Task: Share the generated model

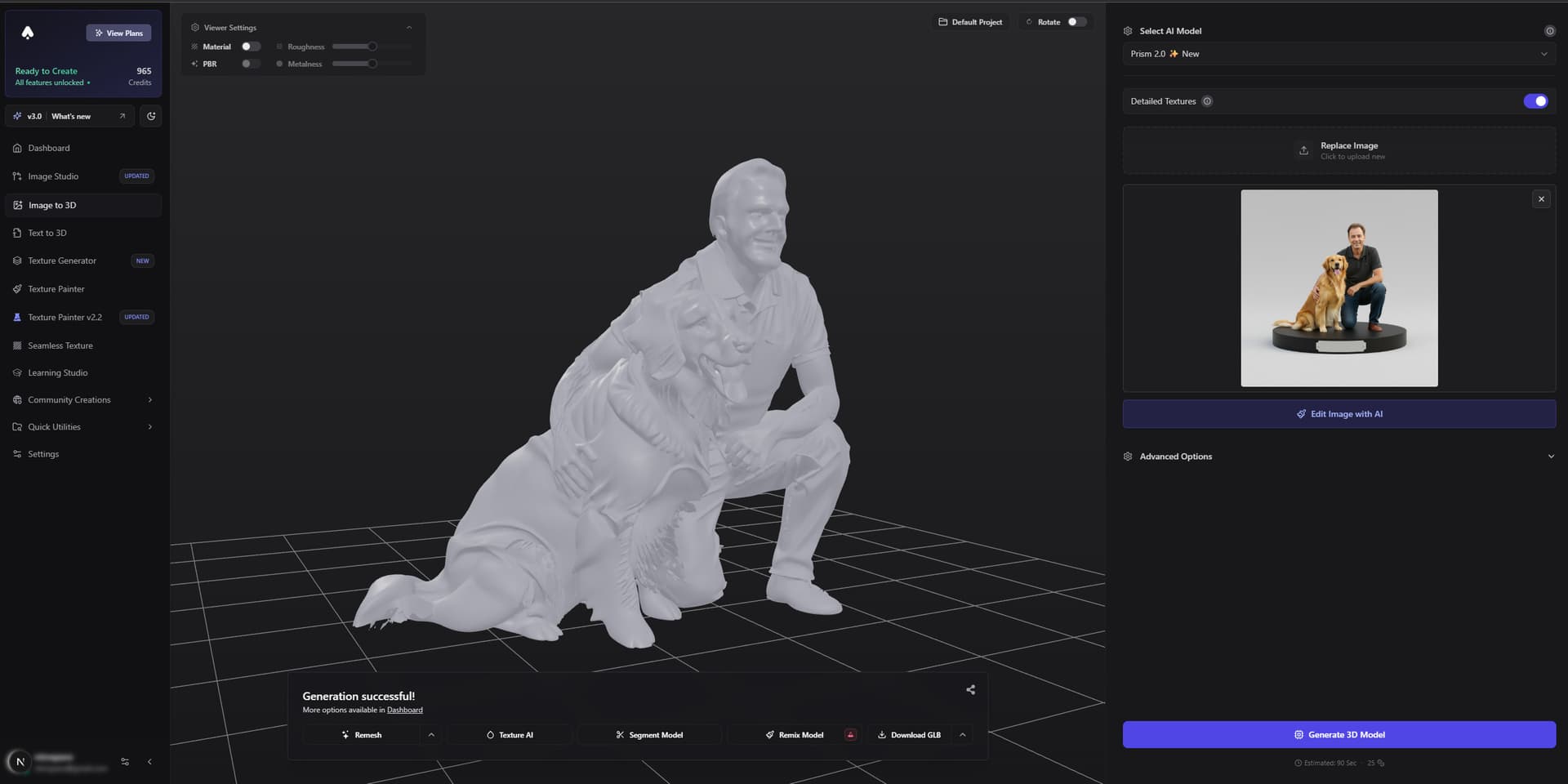Action: coord(969,689)
